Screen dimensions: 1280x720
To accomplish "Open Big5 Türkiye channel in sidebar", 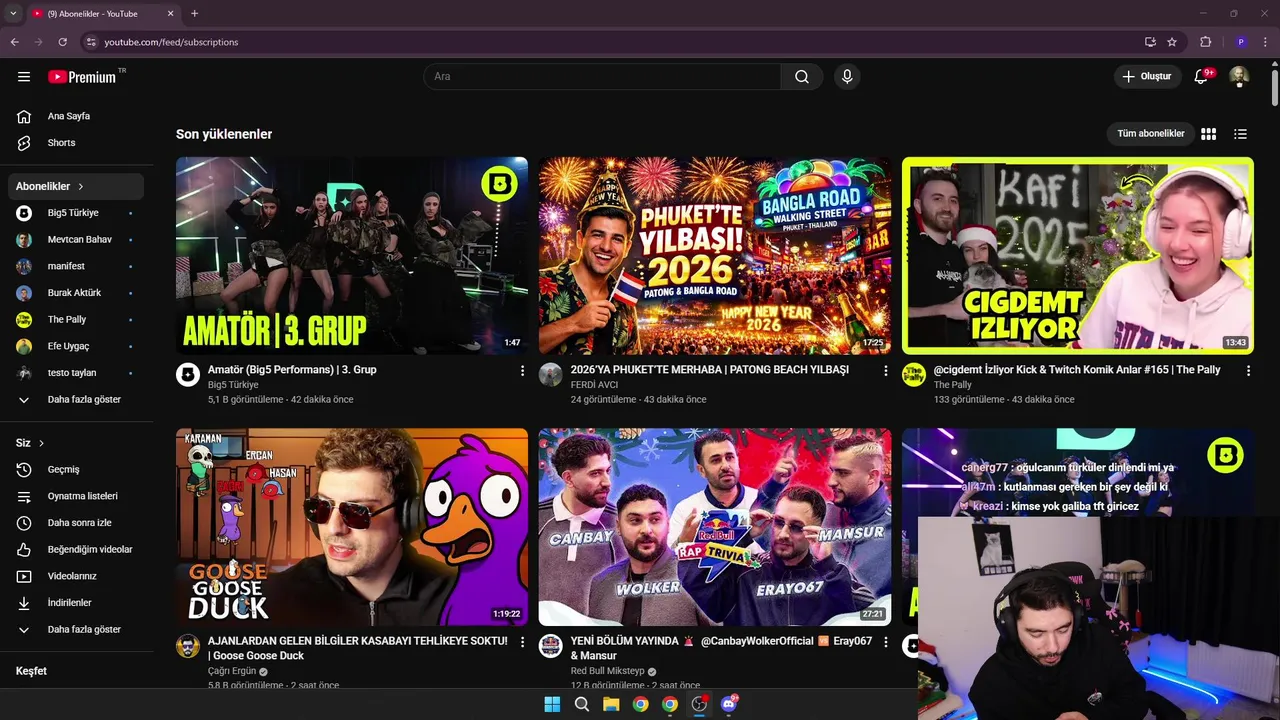I will [76, 213].
